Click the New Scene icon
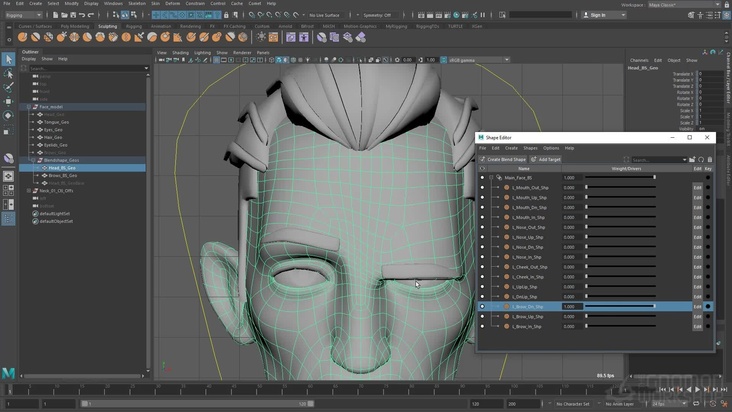732x412 pixels. 56,15
